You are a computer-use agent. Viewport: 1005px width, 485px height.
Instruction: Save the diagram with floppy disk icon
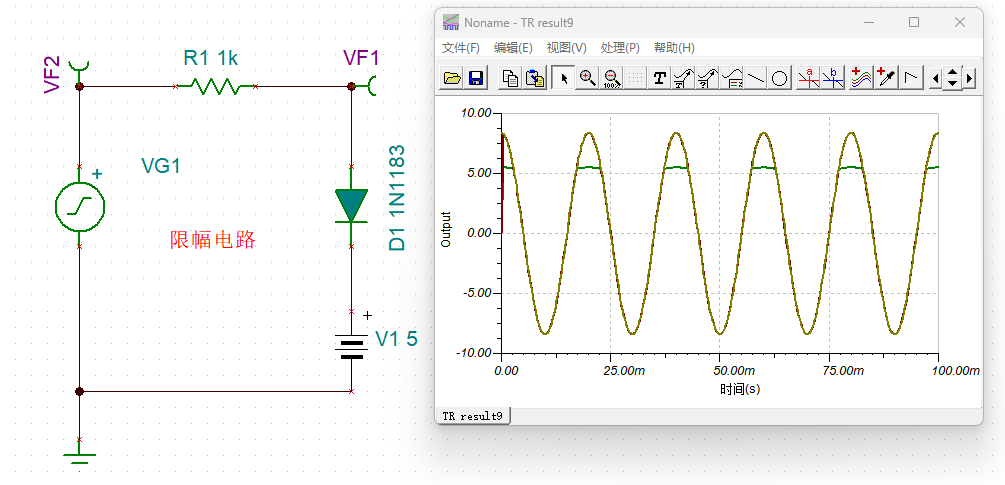pyautogui.click(x=476, y=78)
